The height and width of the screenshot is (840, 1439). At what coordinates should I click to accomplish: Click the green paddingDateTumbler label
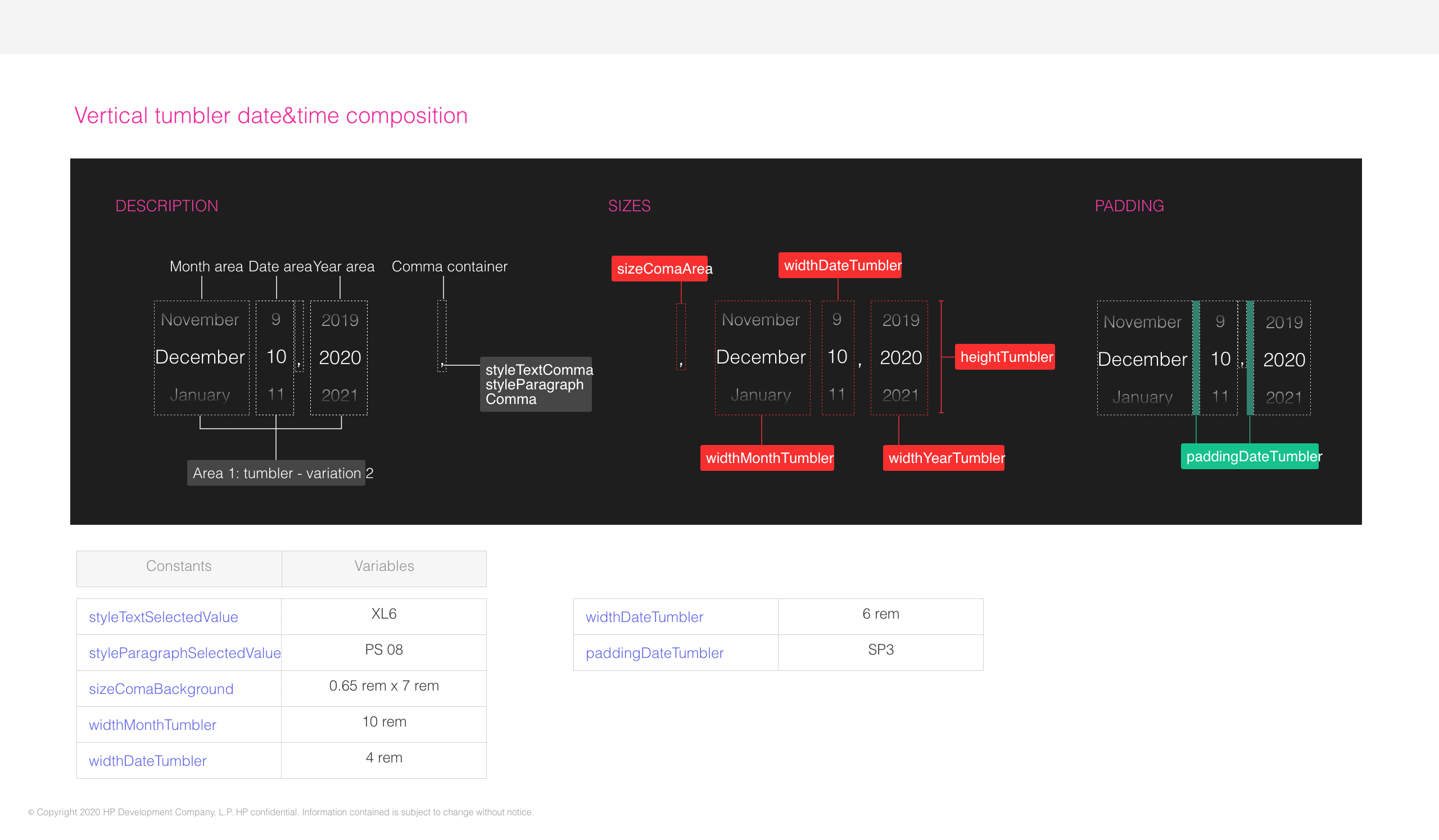pos(1250,456)
